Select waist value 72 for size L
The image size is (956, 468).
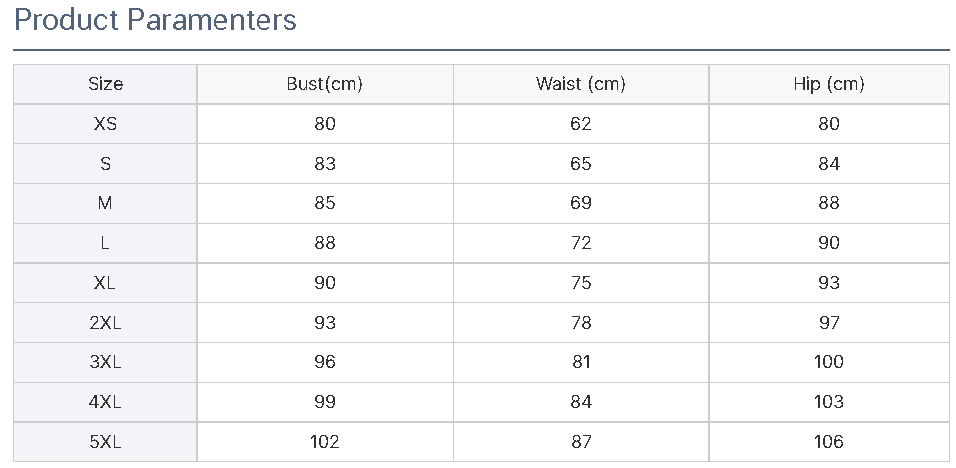581,243
